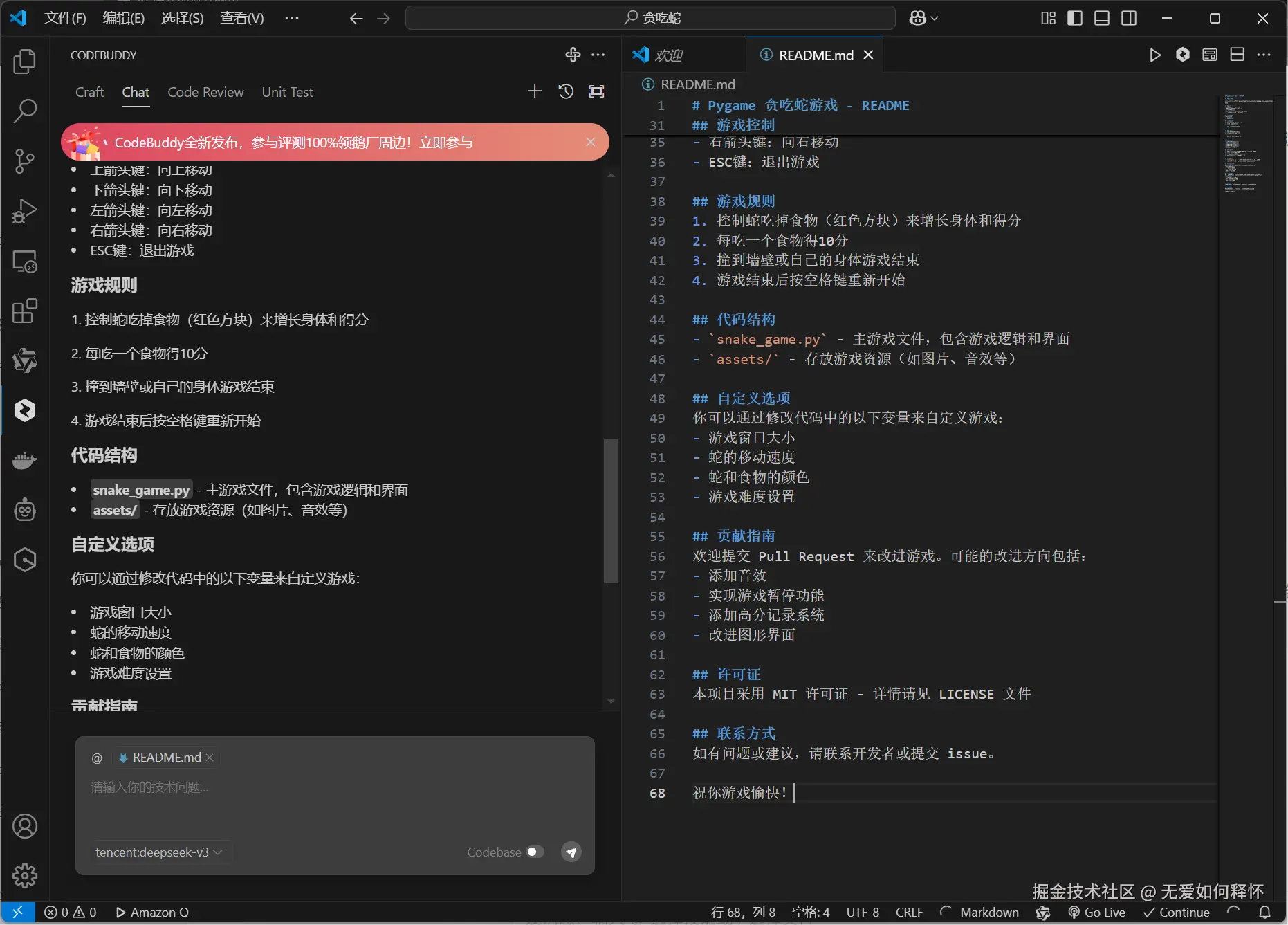1288x925 pixels.
Task: Open the Search view in activity bar
Action: pyautogui.click(x=25, y=111)
